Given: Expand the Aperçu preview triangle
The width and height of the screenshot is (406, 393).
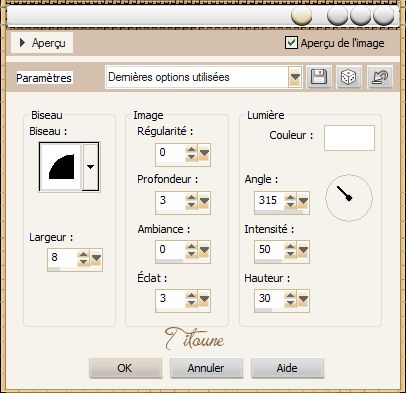Looking at the screenshot, I should pos(22,43).
